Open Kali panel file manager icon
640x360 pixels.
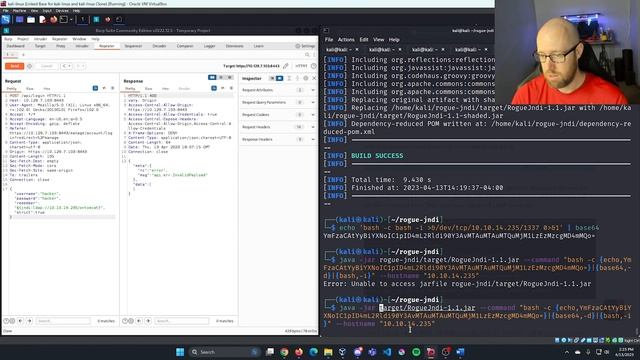pos(31,19)
